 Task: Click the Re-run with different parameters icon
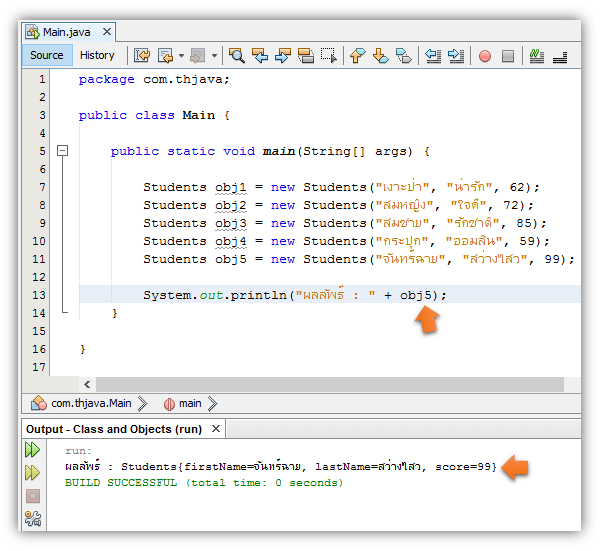[x=32, y=473]
